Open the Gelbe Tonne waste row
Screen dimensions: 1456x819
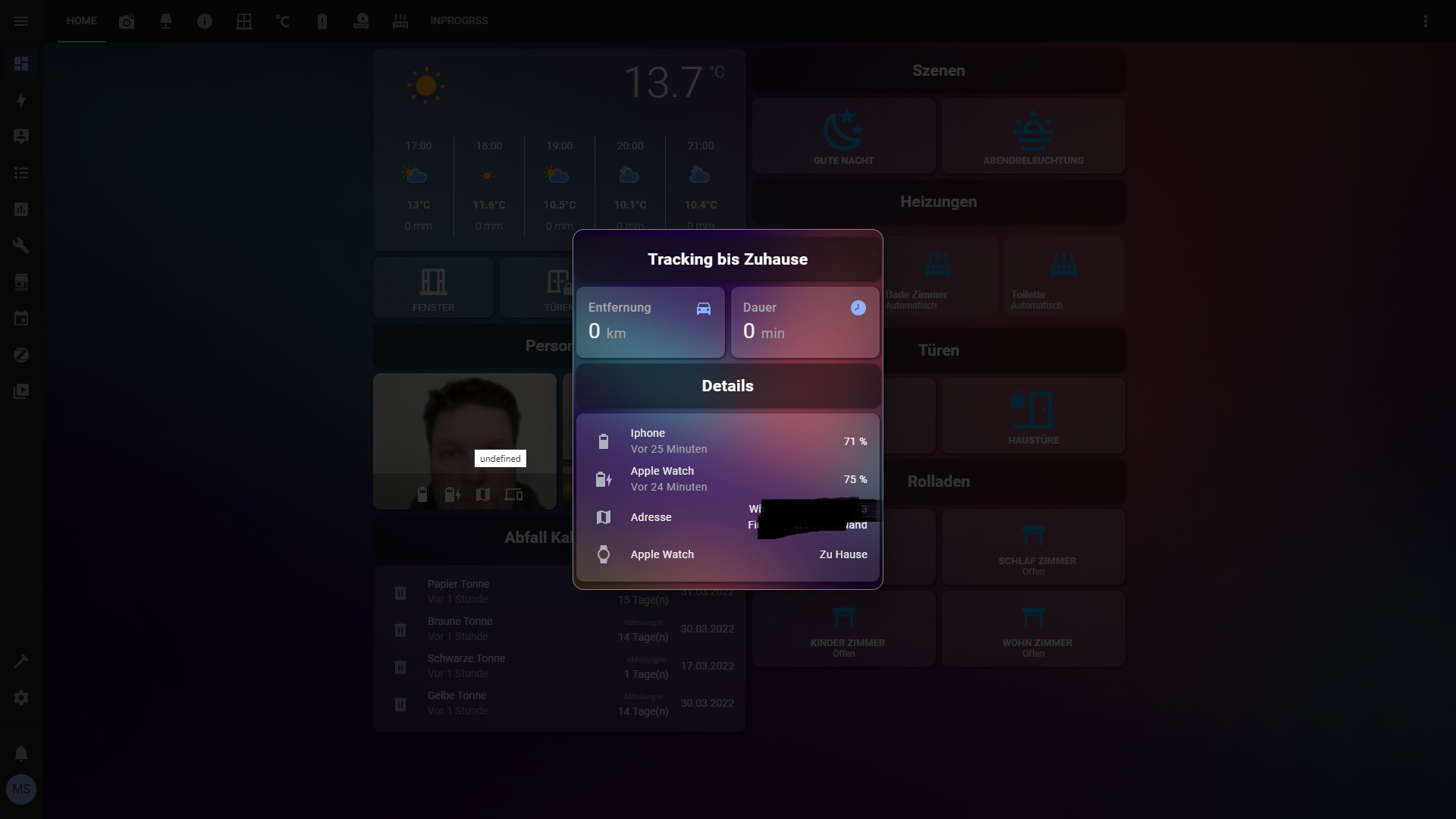[560, 704]
